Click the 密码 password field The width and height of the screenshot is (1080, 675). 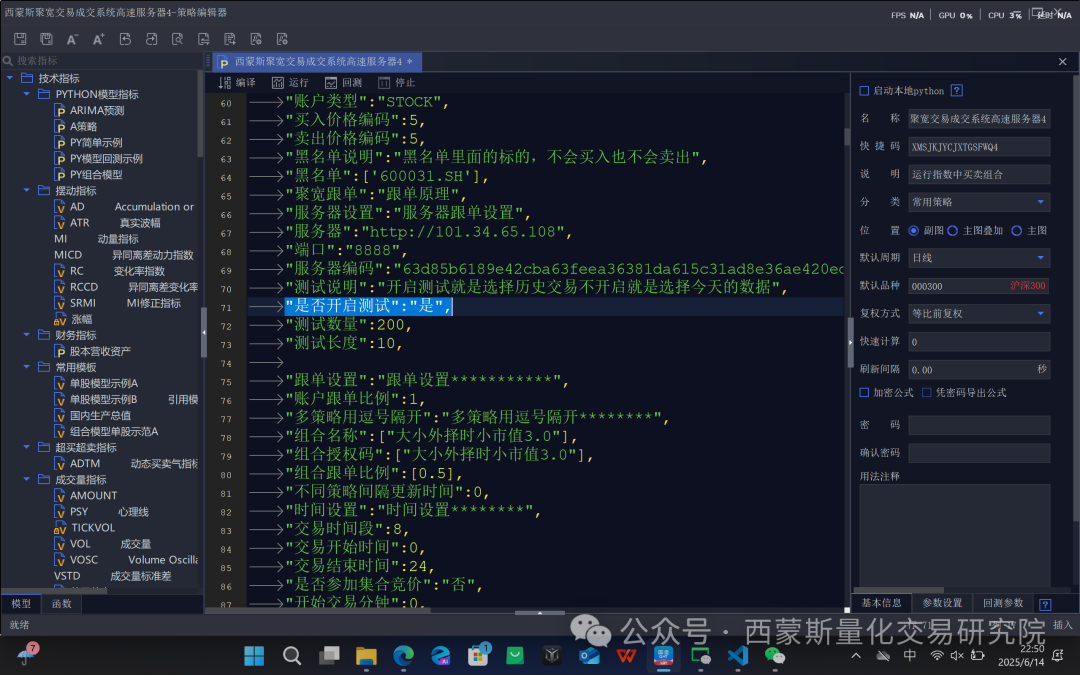(x=979, y=425)
